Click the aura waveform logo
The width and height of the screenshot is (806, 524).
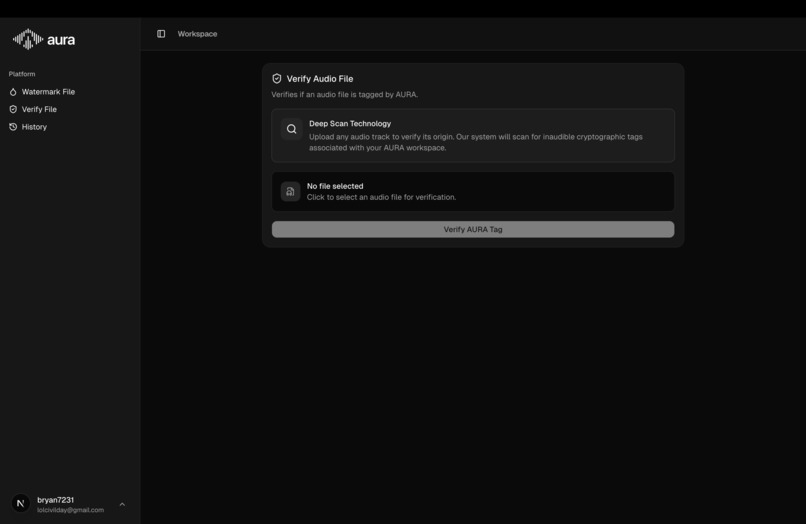click(28, 39)
